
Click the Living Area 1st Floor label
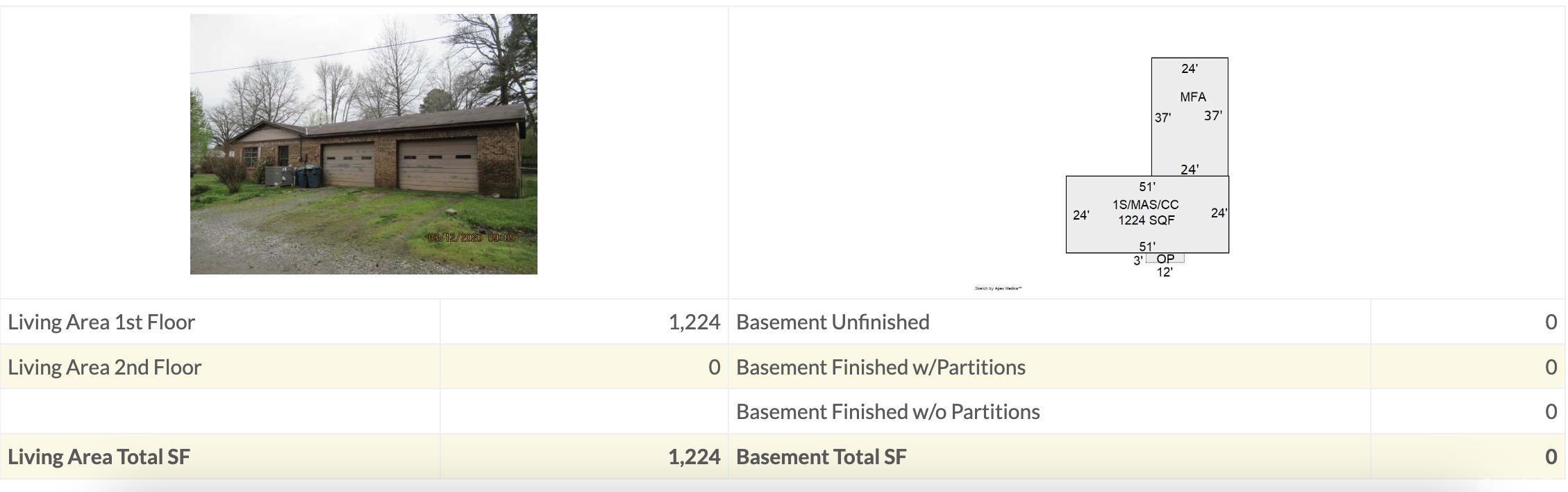point(101,322)
